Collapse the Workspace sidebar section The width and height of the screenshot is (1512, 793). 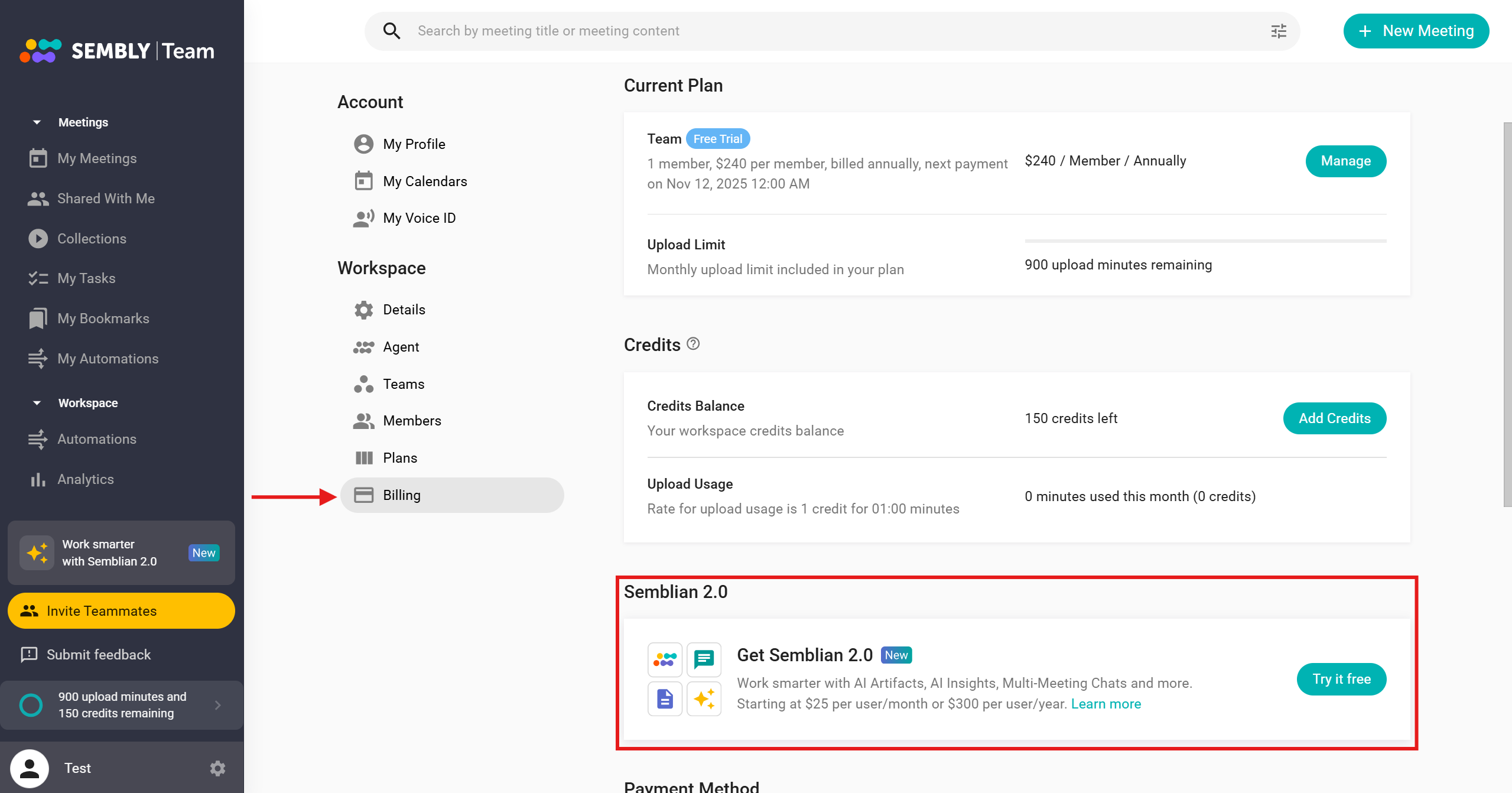[x=37, y=403]
